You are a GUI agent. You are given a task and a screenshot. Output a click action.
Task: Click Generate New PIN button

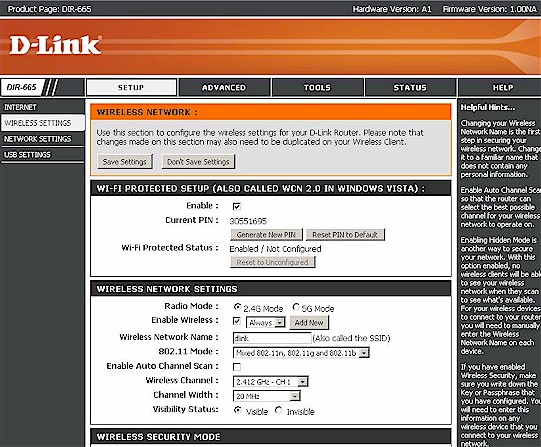coord(266,235)
